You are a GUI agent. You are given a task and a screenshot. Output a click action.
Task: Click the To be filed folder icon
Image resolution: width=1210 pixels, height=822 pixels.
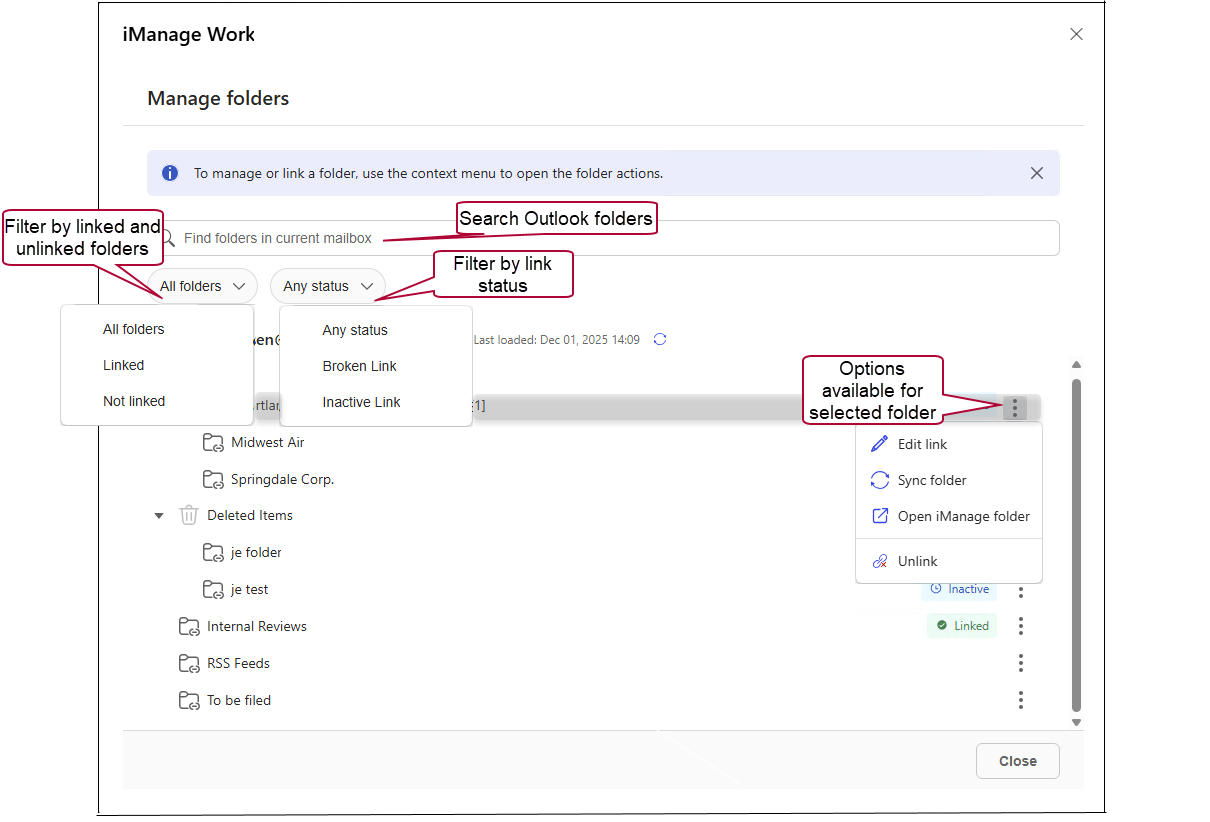[189, 700]
